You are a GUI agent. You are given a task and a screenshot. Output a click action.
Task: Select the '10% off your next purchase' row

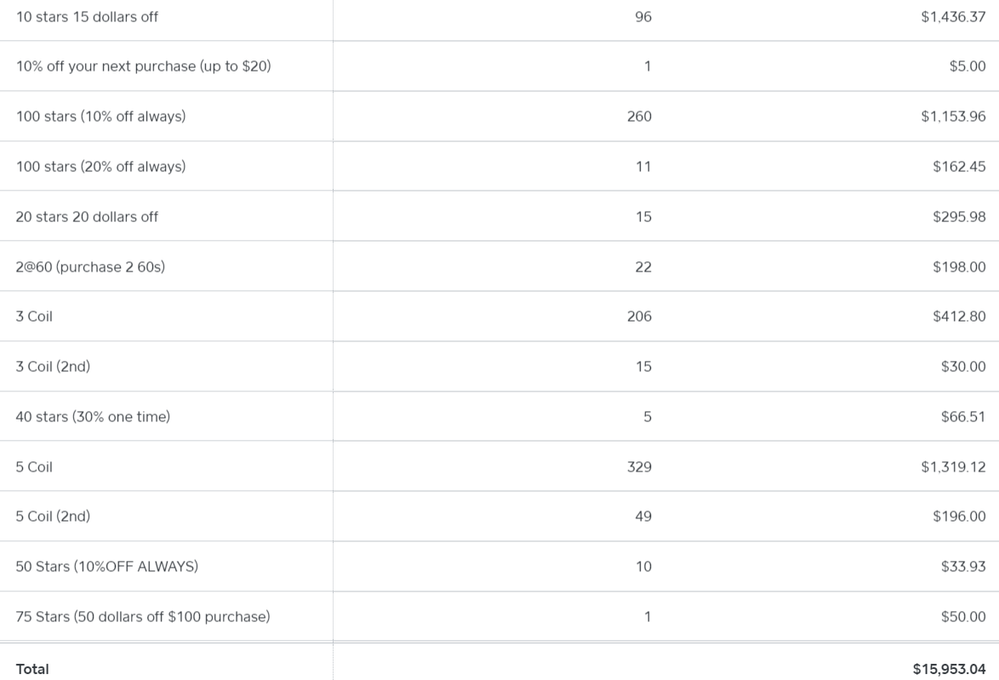point(143,66)
